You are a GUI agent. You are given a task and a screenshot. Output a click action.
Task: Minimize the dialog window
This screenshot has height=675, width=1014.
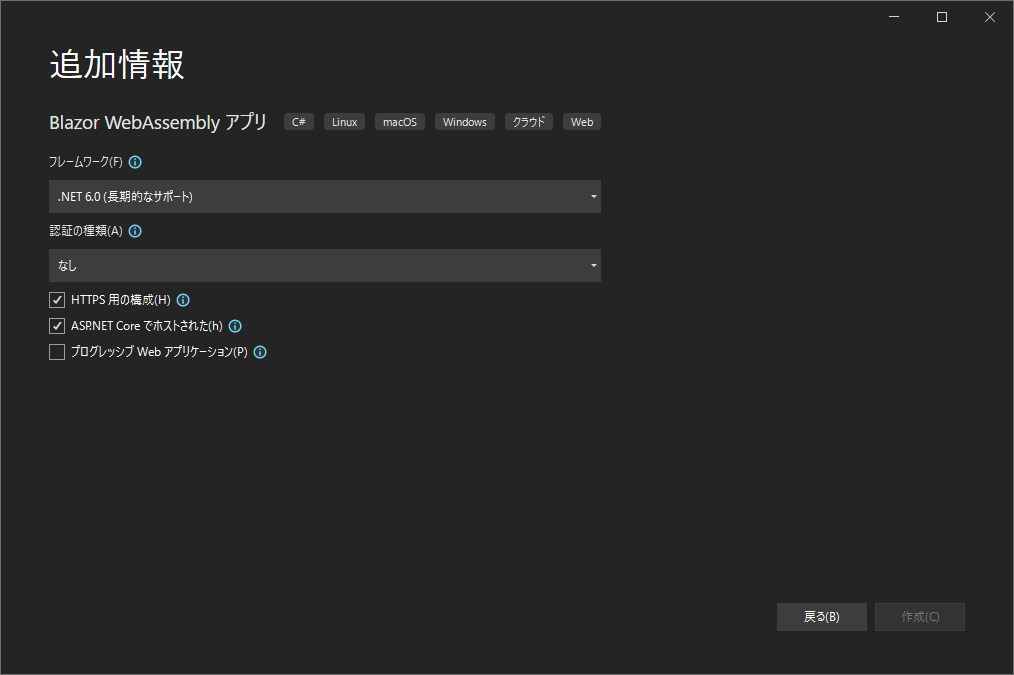894,17
